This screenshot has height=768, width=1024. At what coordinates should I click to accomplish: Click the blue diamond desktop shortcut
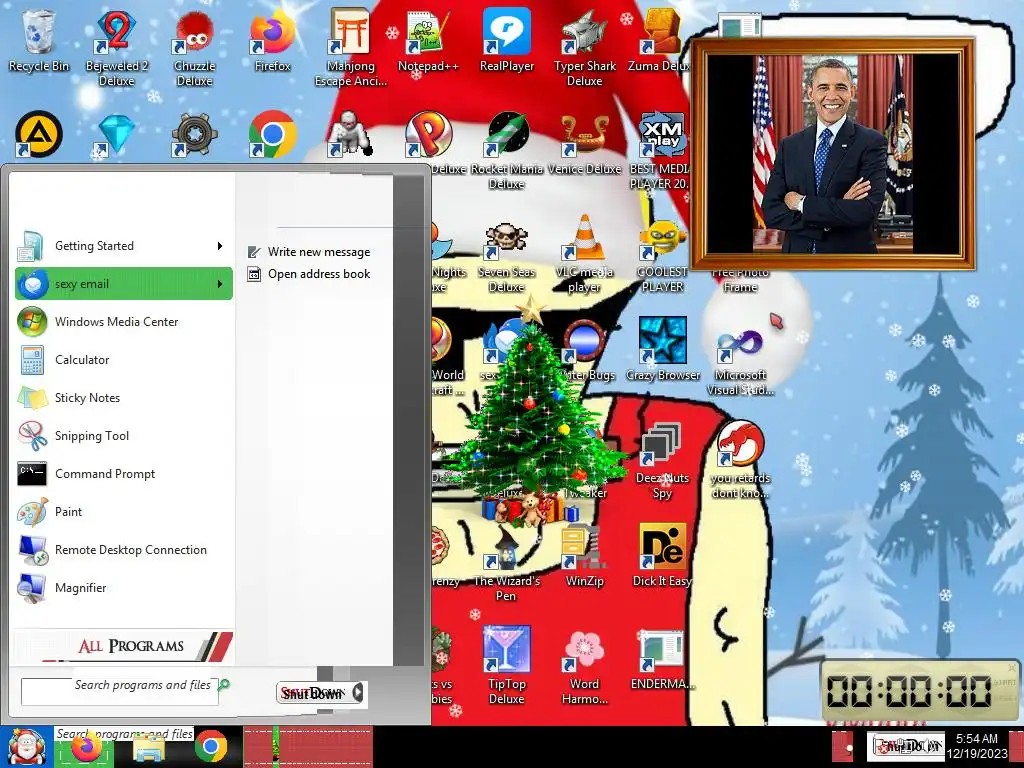coord(116,135)
